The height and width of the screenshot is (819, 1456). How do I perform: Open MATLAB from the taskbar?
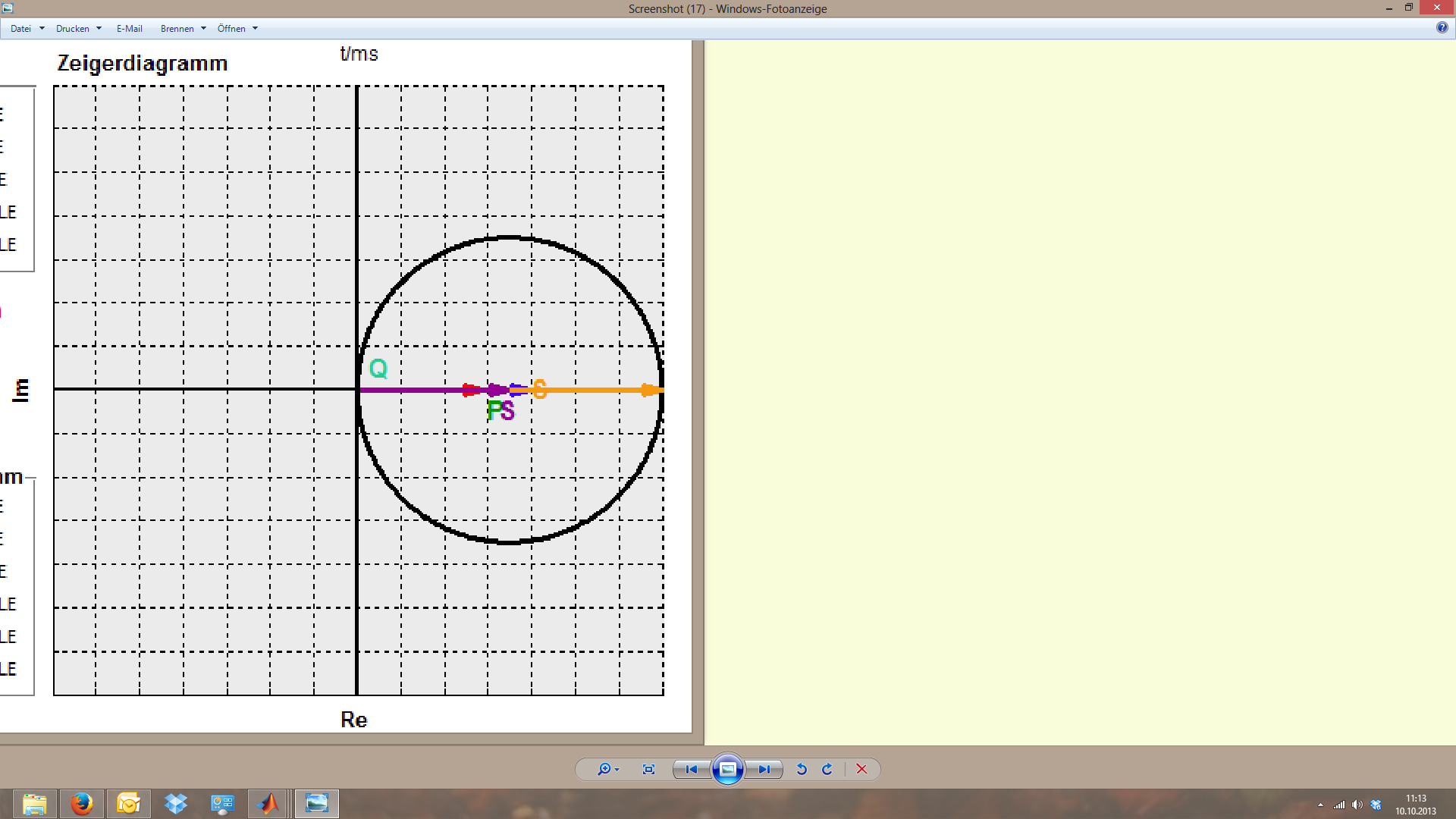point(268,803)
